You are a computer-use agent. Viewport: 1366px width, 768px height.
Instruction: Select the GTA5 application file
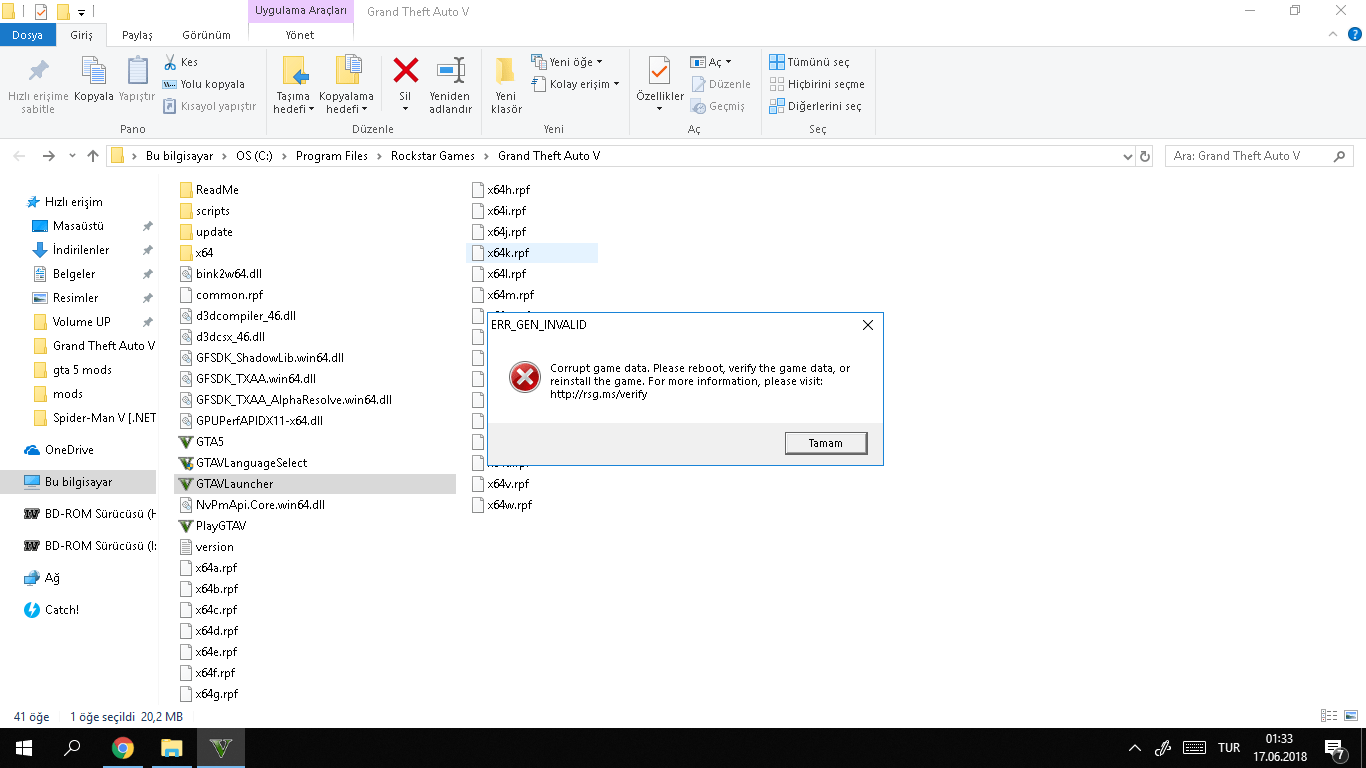pos(209,442)
